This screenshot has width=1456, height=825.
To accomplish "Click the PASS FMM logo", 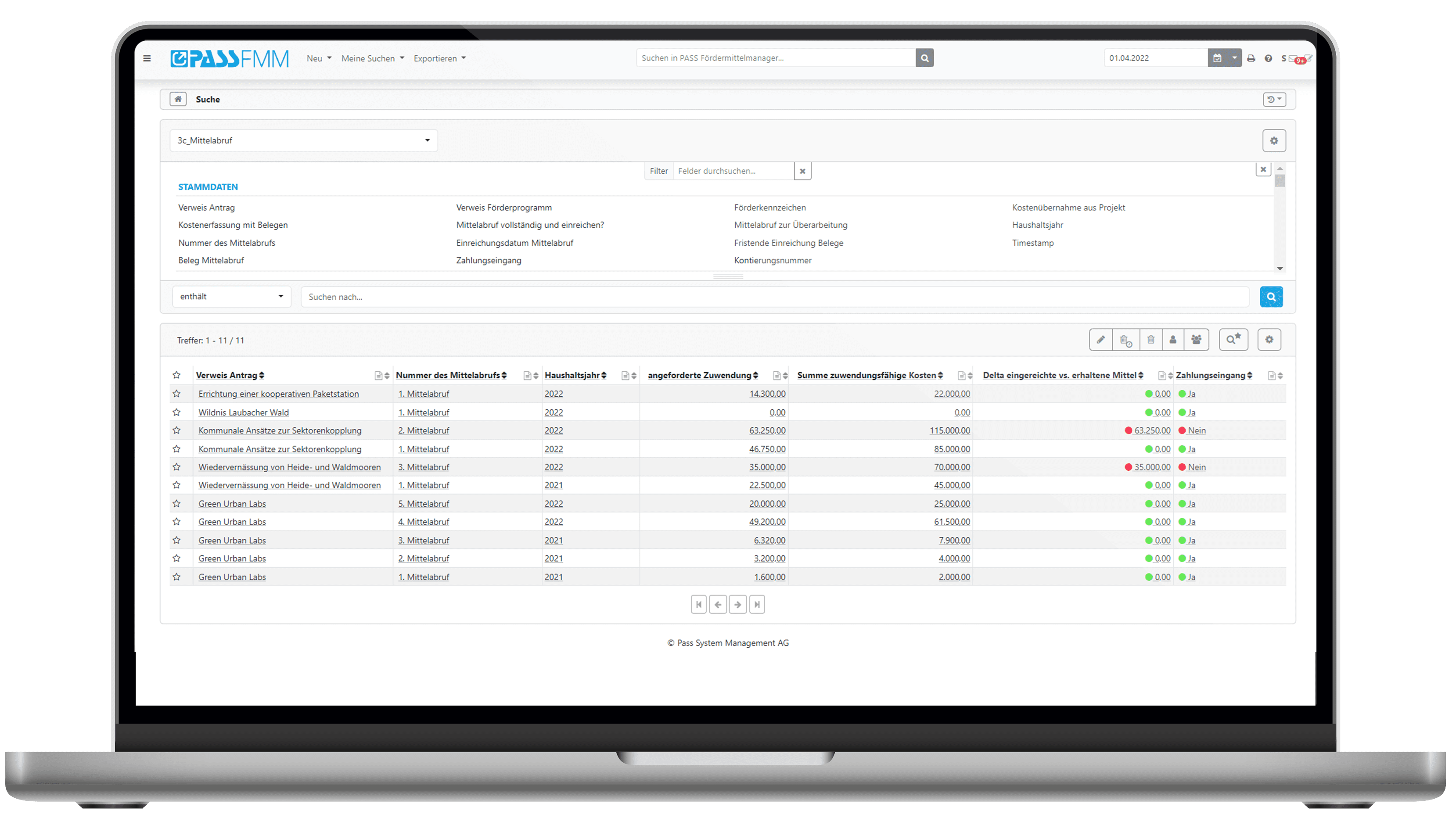I will (230, 58).
